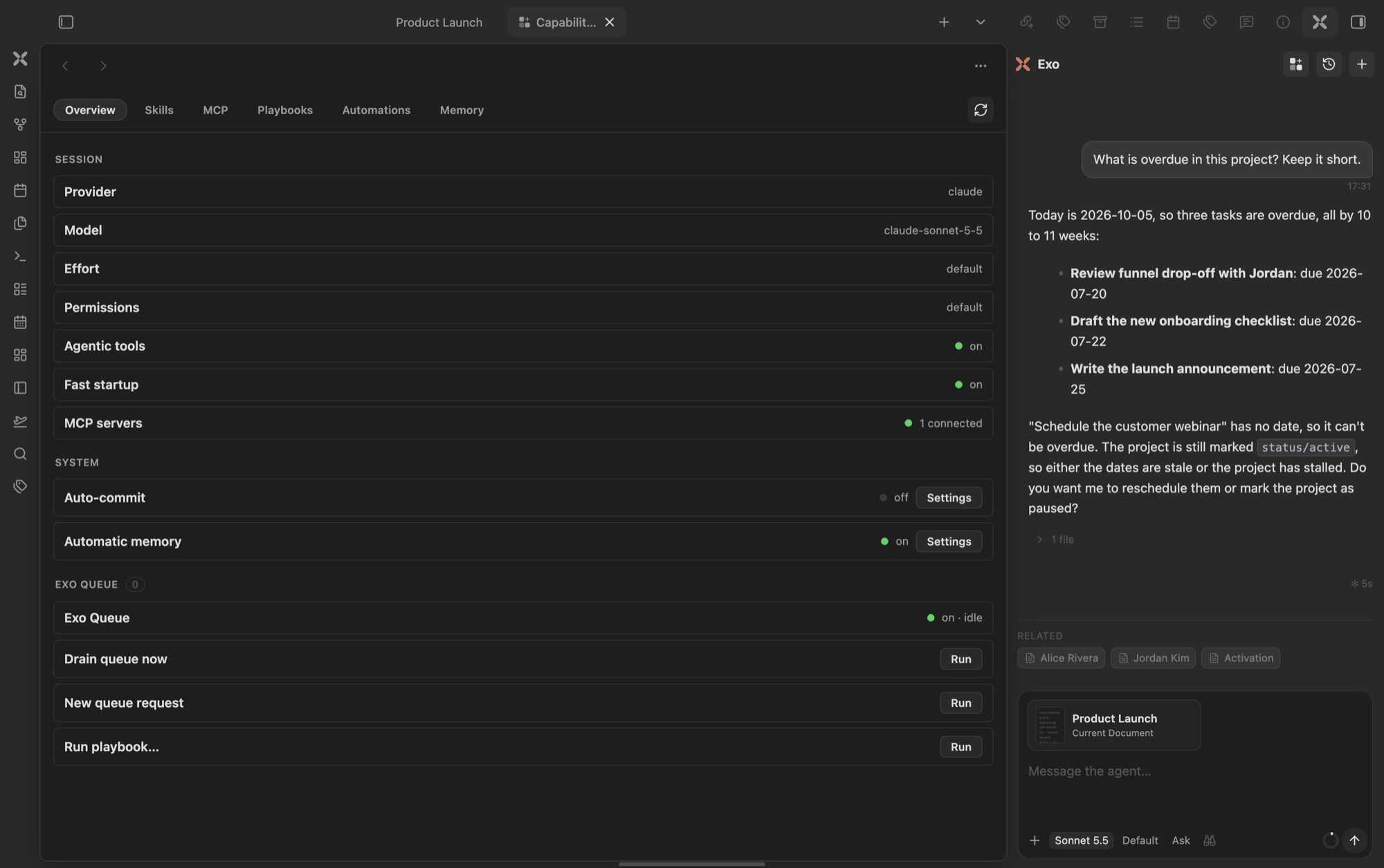This screenshot has height=868, width=1384.
Task: Start a new chat with the Exo plus
Action: tap(1362, 64)
